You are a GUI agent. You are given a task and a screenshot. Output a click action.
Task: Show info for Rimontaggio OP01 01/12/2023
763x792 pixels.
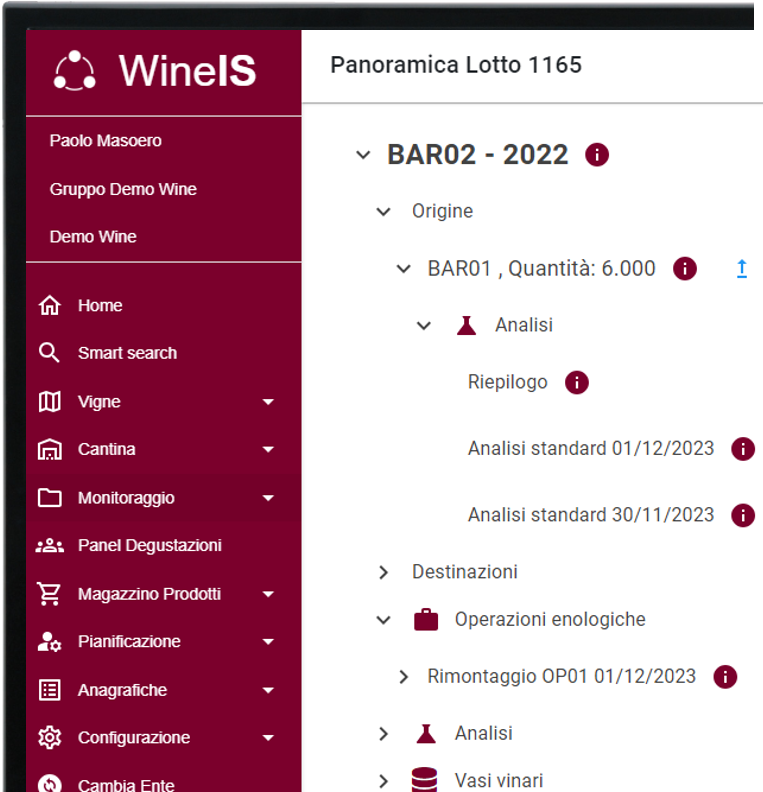pos(725,676)
